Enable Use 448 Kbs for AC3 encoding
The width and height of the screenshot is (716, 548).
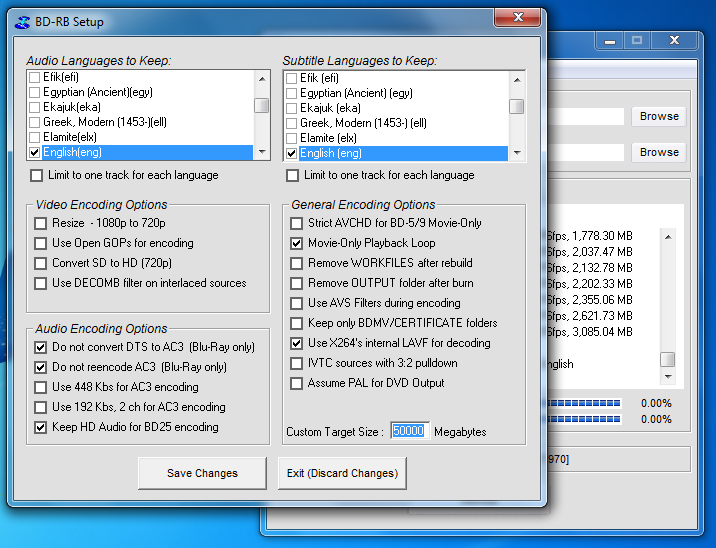click(x=41, y=387)
